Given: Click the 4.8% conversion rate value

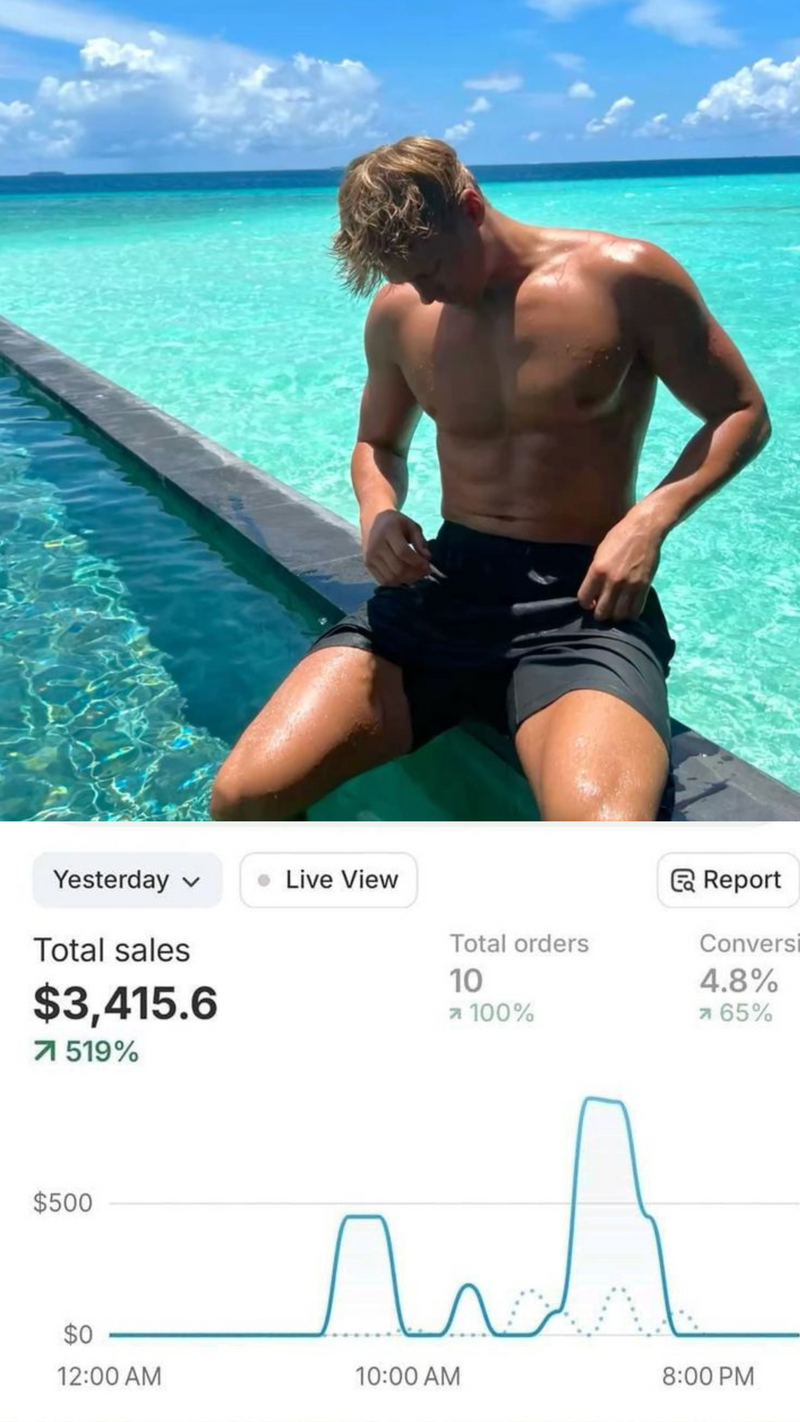Looking at the screenshot, I should coord(738,980).
